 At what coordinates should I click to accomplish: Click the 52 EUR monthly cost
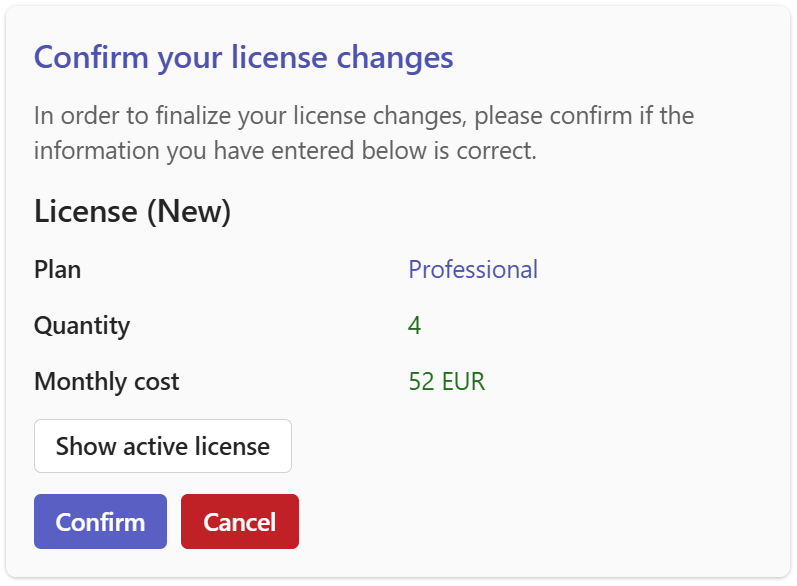coord(447,382)
